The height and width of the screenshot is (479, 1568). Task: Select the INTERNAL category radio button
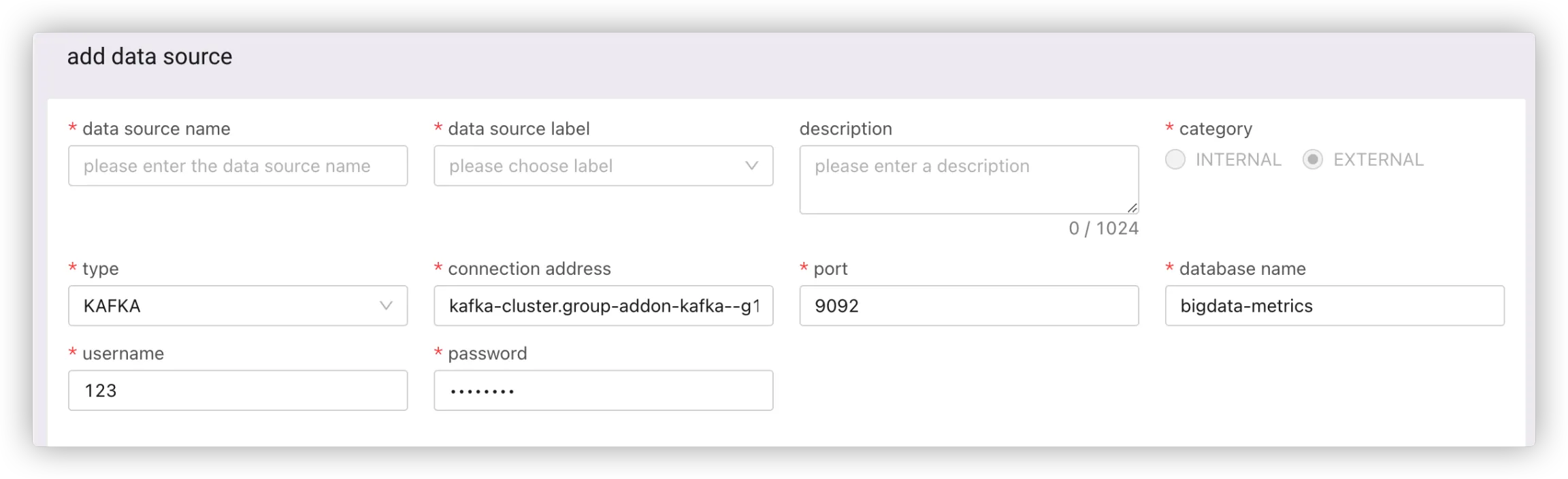[1175, 160]
